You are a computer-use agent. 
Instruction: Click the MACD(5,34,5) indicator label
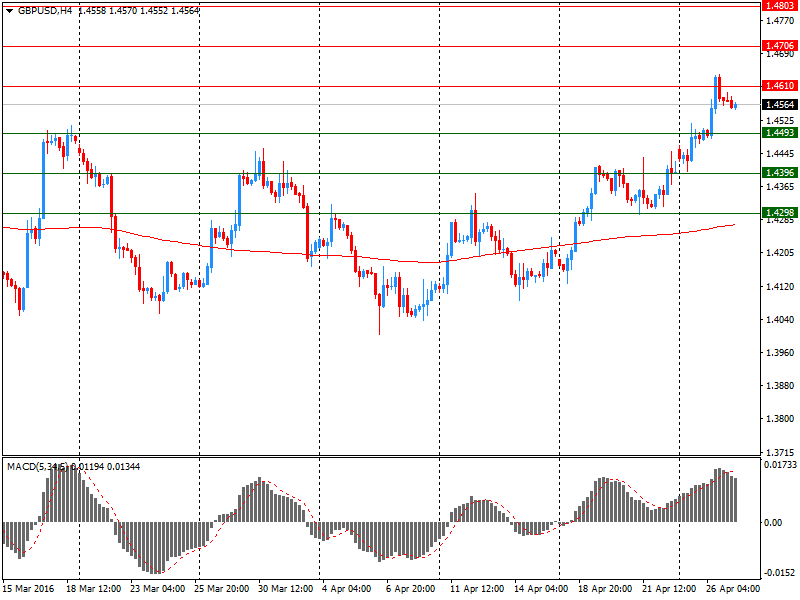37,466
